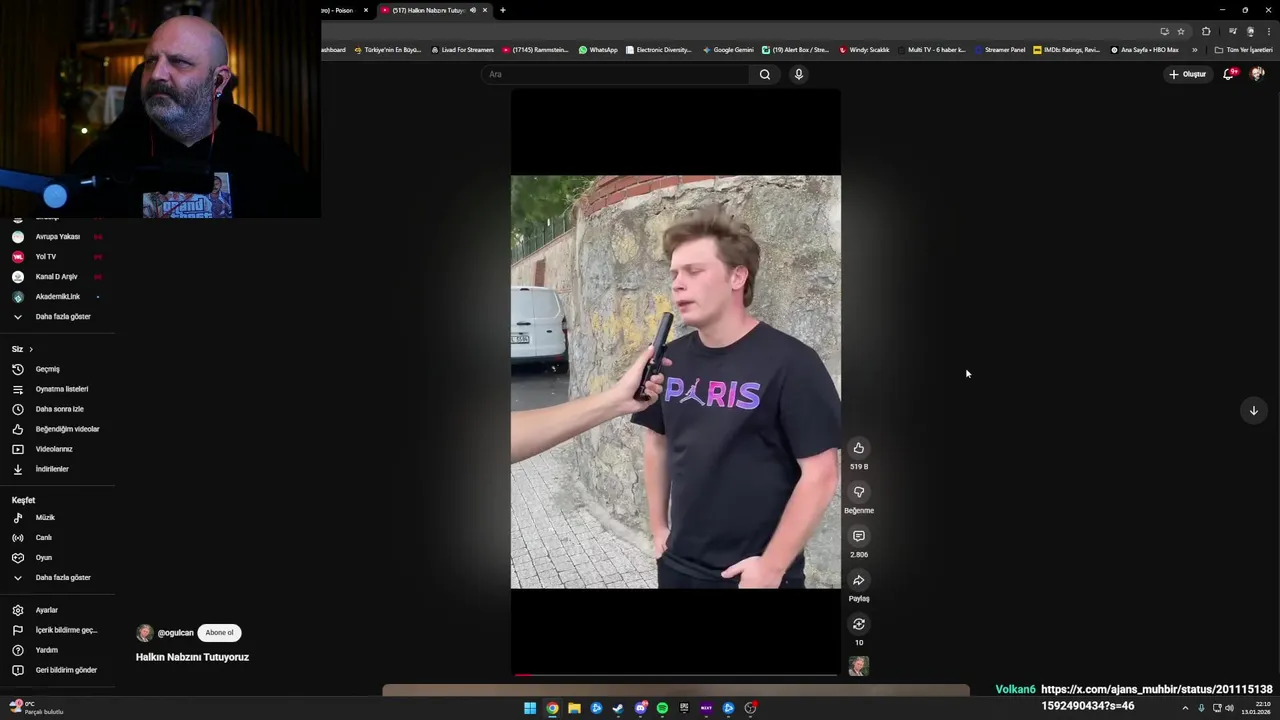Screen dimensions: 1280x720
Task: Open the Livad For Streamers bookmark
Action: pyautogui.click(x=462, y=50)
